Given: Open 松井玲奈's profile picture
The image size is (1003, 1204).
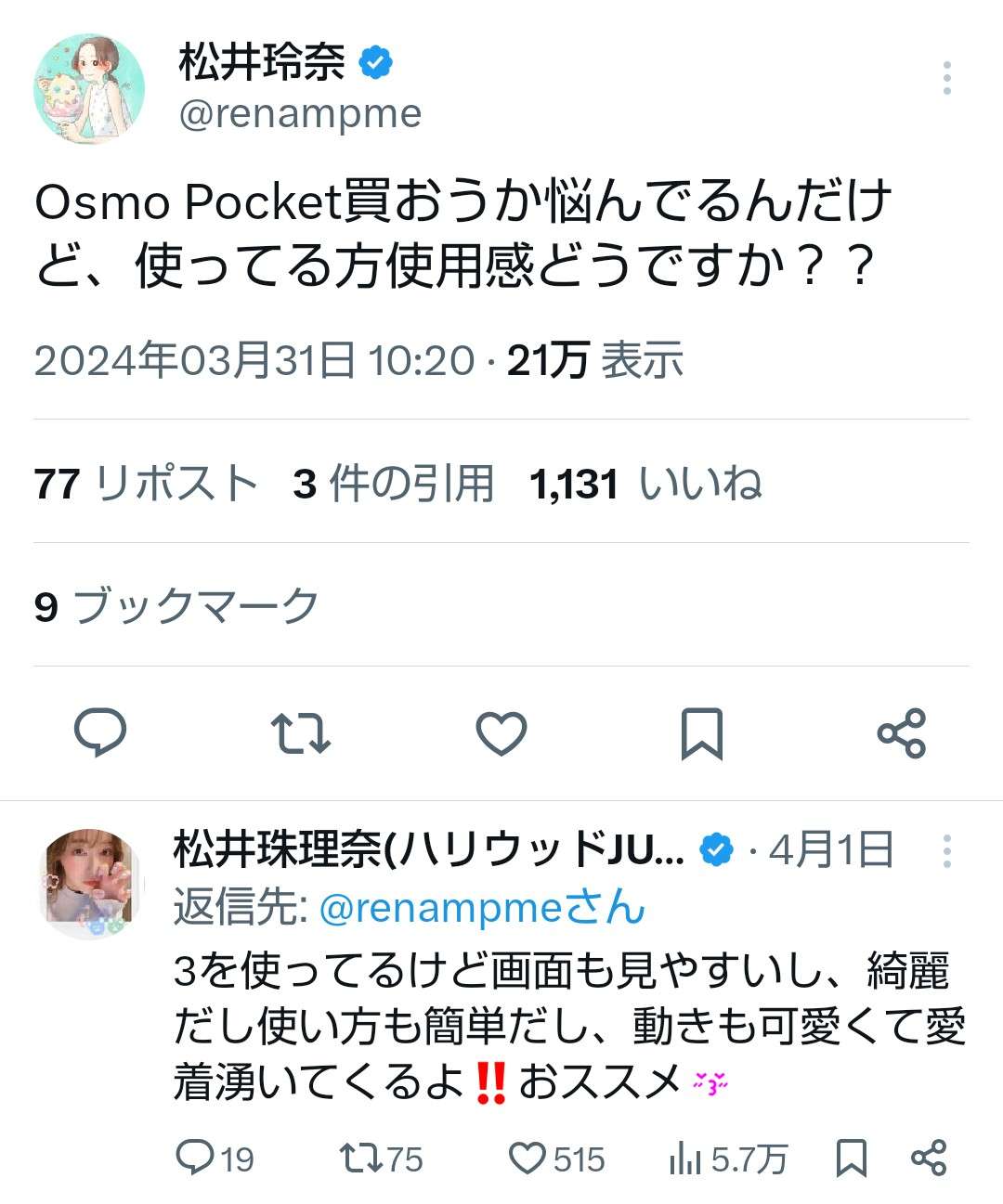Looking at the screenshot, I should coord(89,89).
